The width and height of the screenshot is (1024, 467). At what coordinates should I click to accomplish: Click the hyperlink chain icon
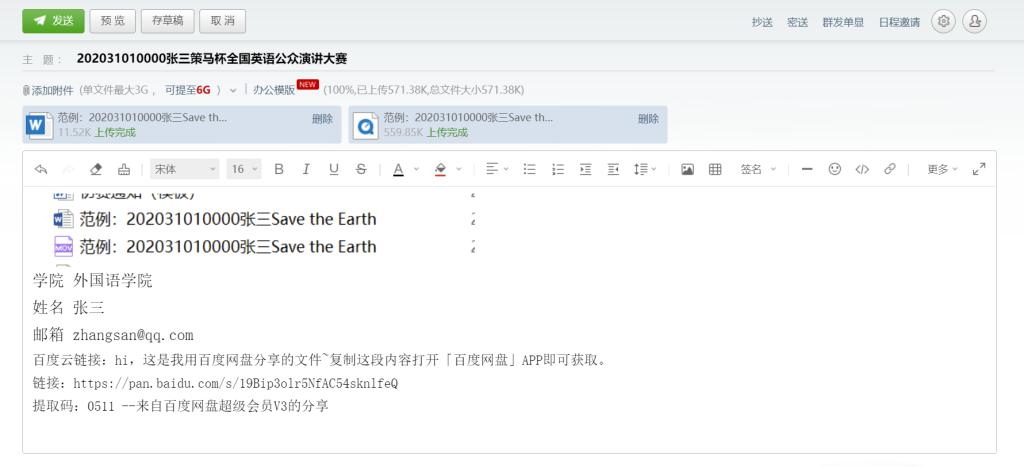coord(889,169)
